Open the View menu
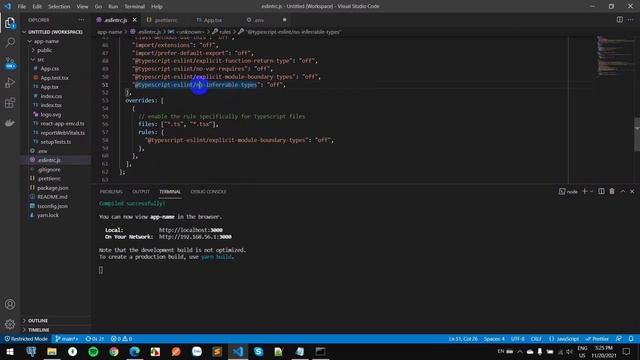Screen dimensions: 640x360 pos(82,6)
